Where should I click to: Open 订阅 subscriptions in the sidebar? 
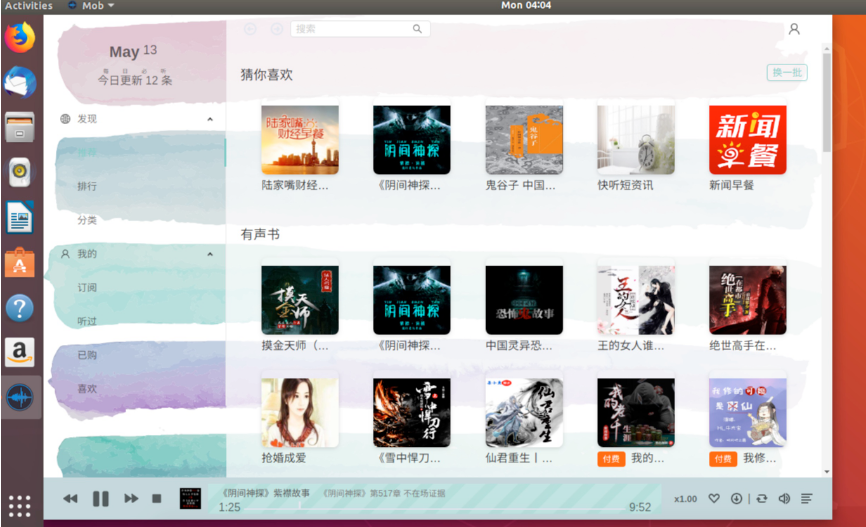point(87,287)
